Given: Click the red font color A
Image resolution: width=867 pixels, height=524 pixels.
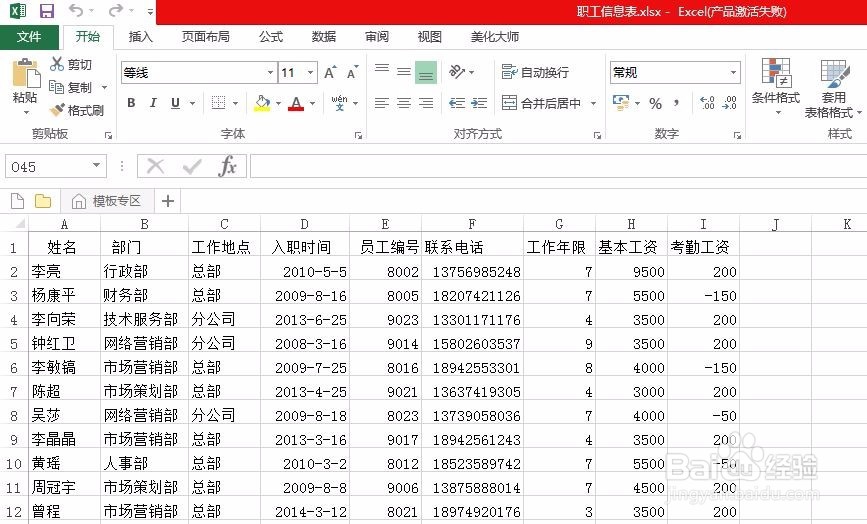Looking at the screenshot, I should [296, 103].
